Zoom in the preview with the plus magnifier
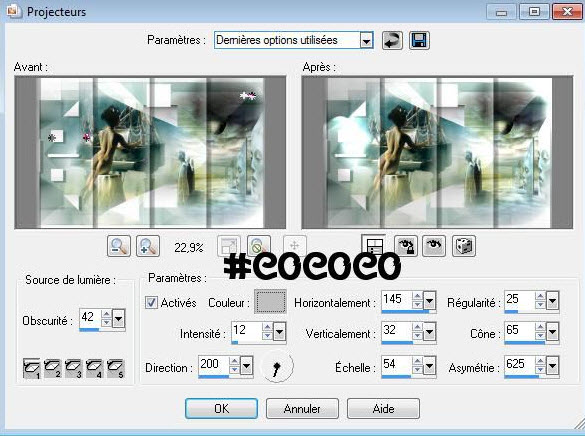Screen dimensions: 585x436 148,246
